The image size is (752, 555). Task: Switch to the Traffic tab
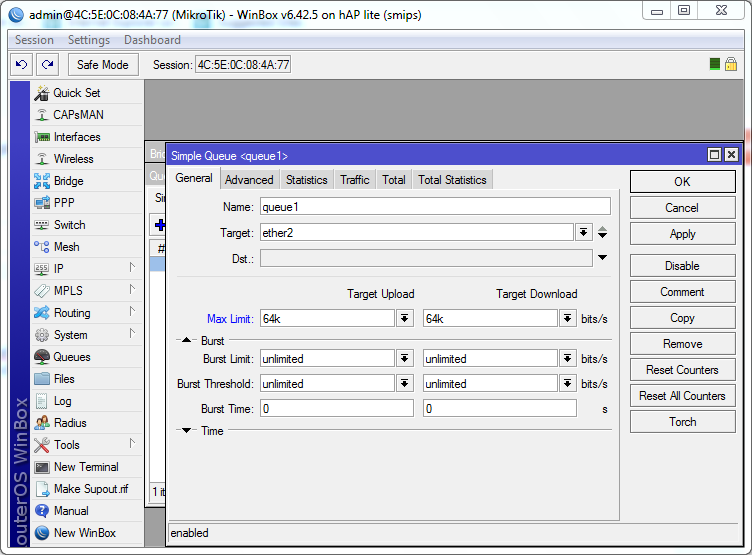click(x=355, y=179)
